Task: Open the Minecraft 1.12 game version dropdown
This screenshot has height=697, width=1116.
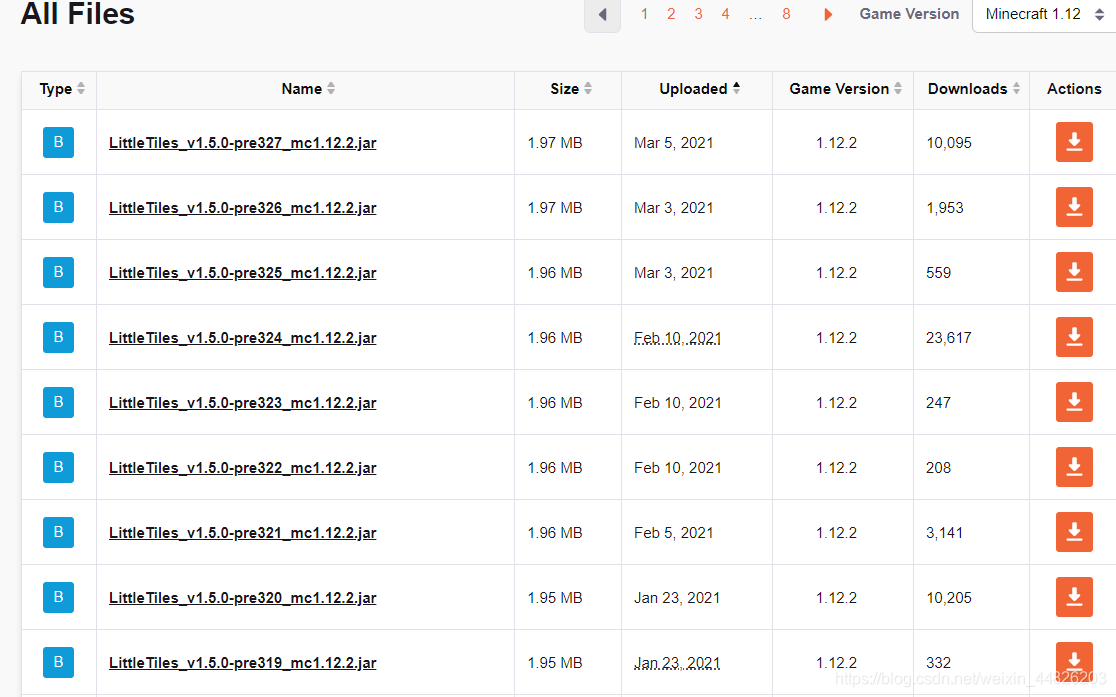Action: pos(1043,14)
